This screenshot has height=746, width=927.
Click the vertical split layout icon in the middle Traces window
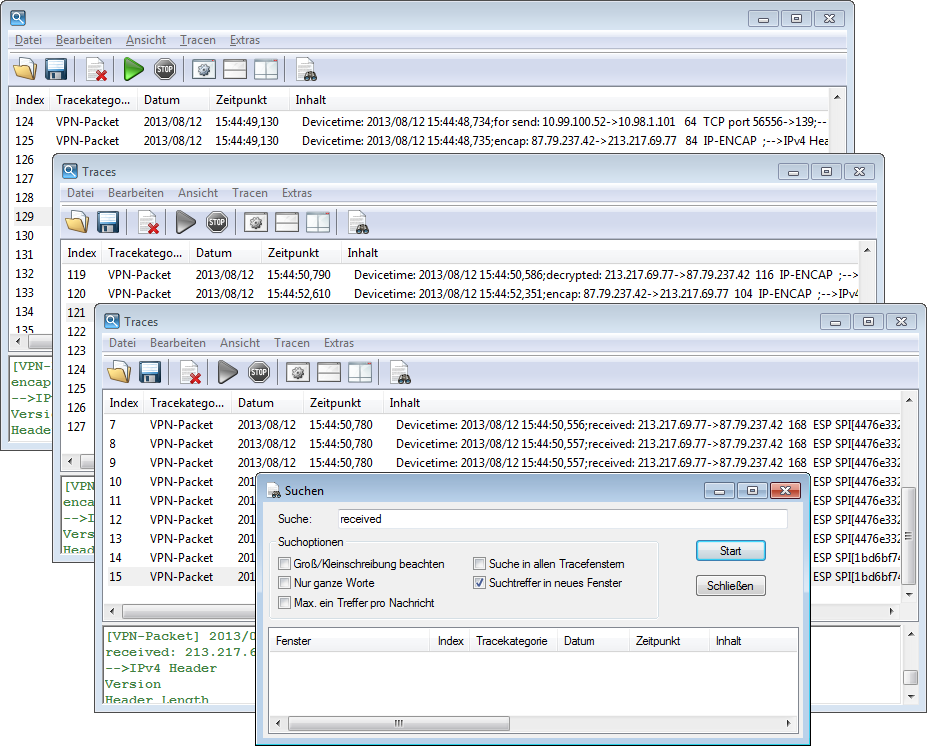(x=318, y=222)
